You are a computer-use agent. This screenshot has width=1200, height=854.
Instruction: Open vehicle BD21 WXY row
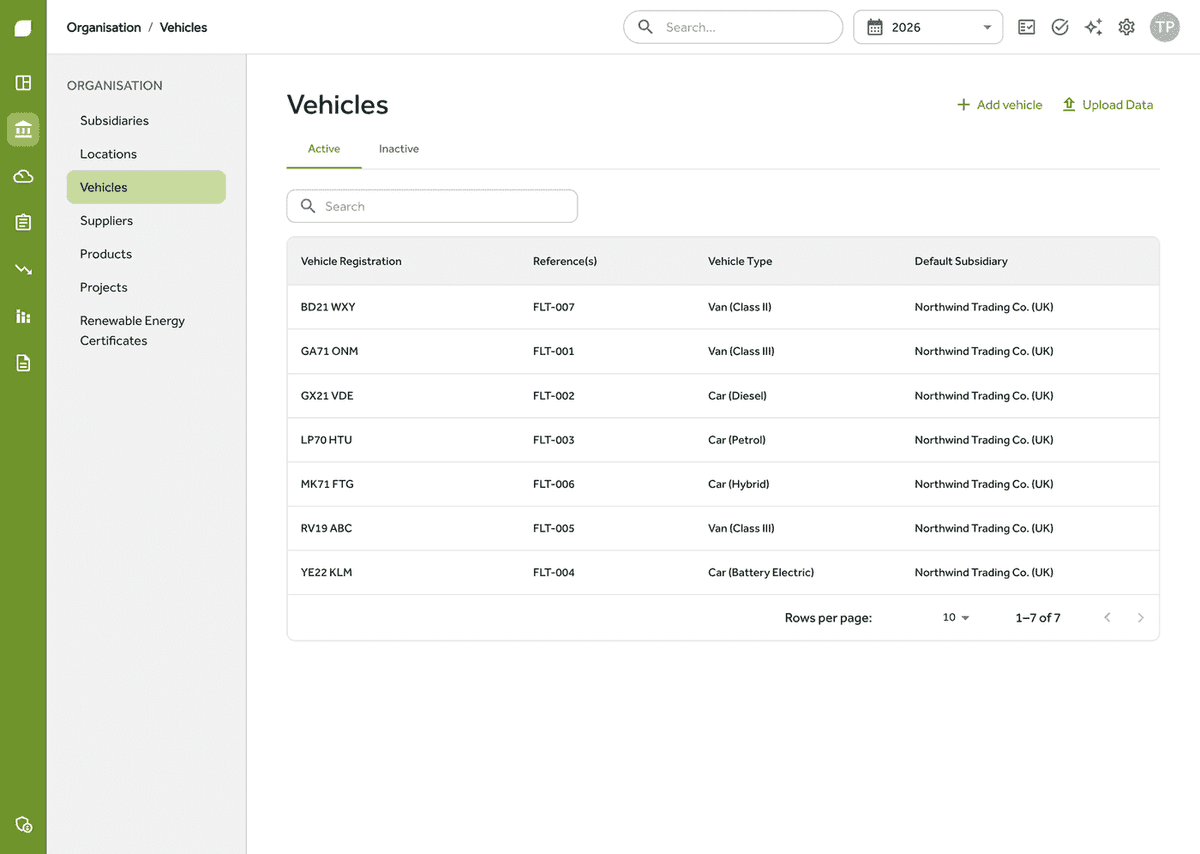[x=723, y=307]
